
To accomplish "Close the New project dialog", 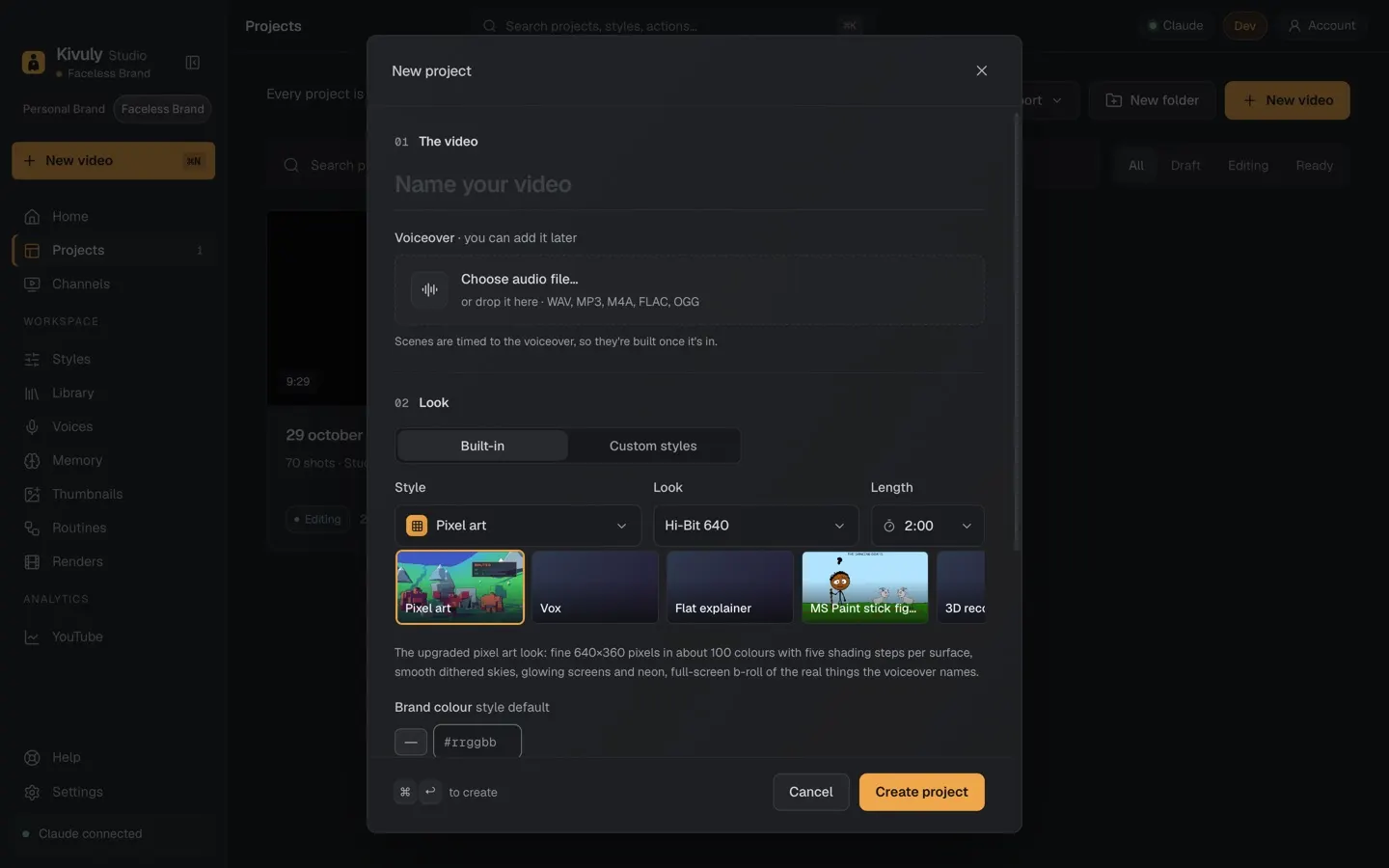I will (x=981, y=70).
